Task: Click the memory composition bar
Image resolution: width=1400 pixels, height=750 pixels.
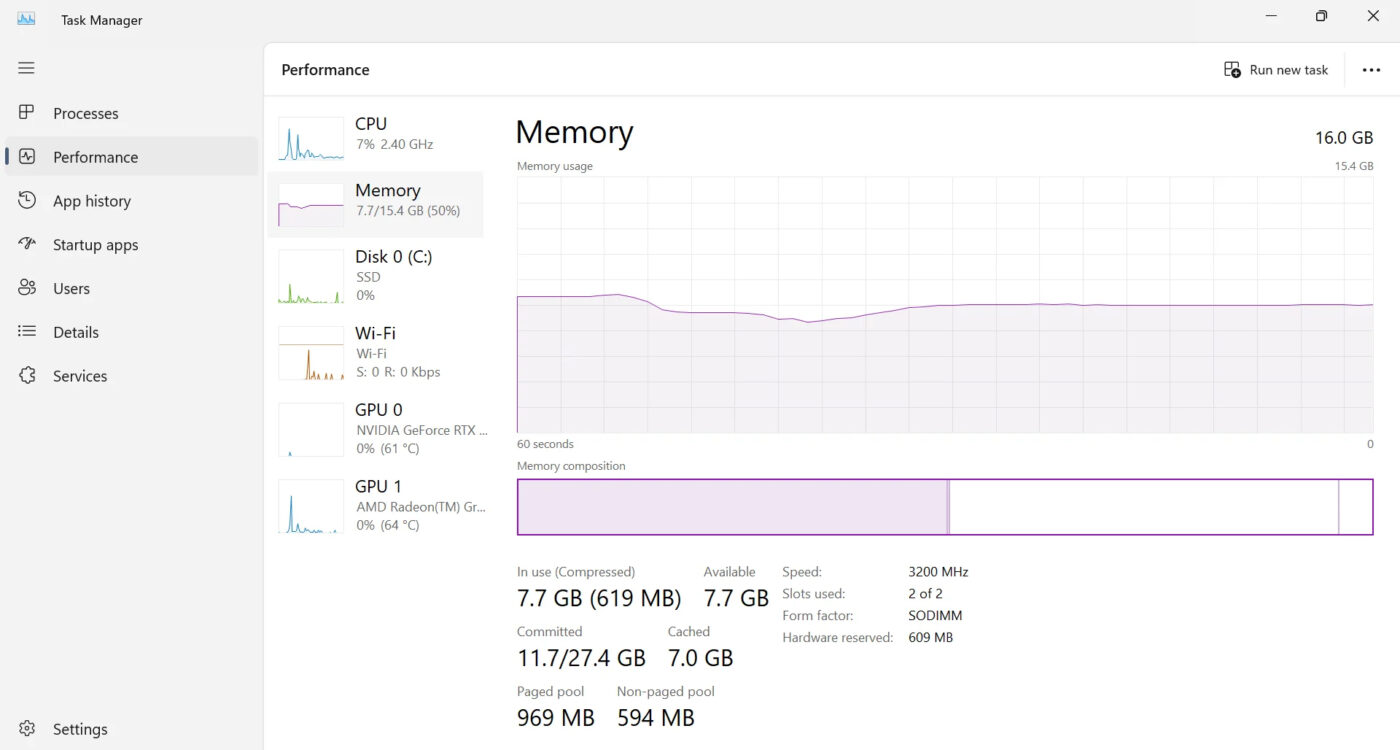Action: click(945, 507)
